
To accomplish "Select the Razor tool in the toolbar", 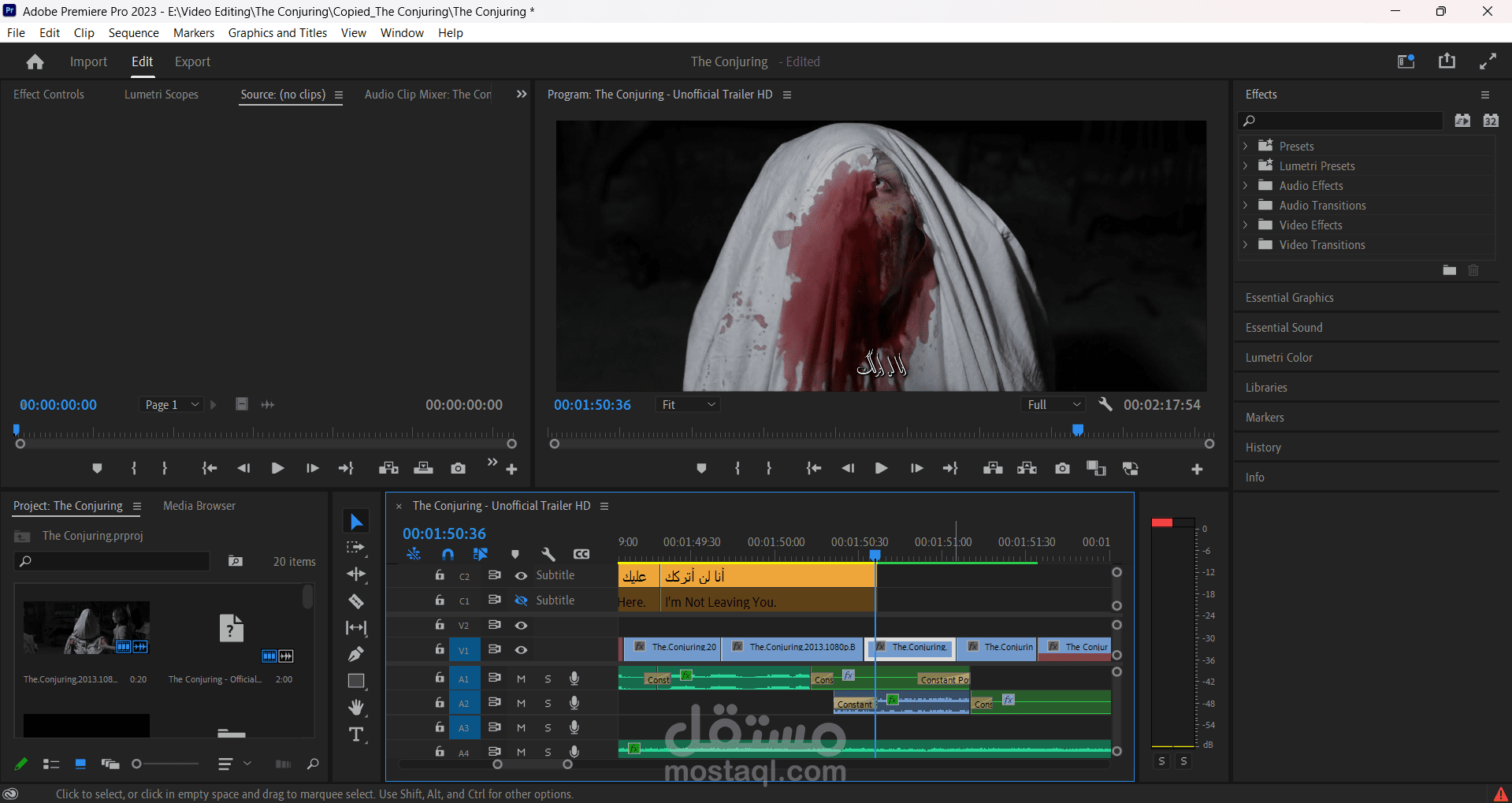I will (x=356, y=601).
